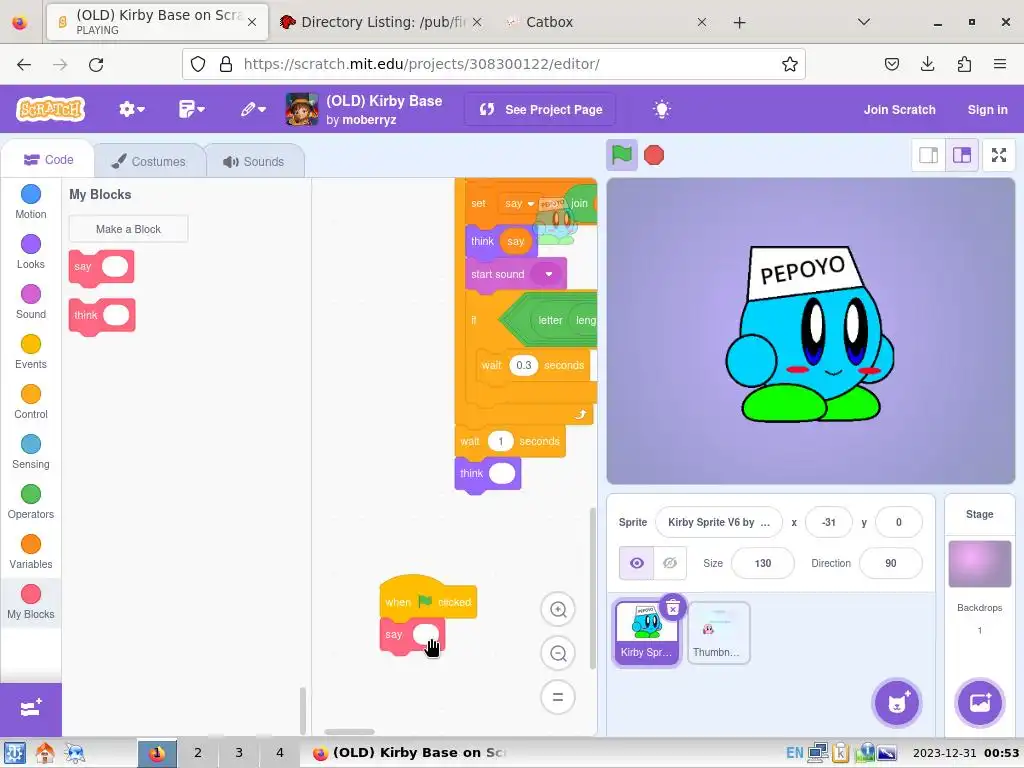Edit the sprite name field
Screen dimensions: 1024x768
(x=718, y=522)
